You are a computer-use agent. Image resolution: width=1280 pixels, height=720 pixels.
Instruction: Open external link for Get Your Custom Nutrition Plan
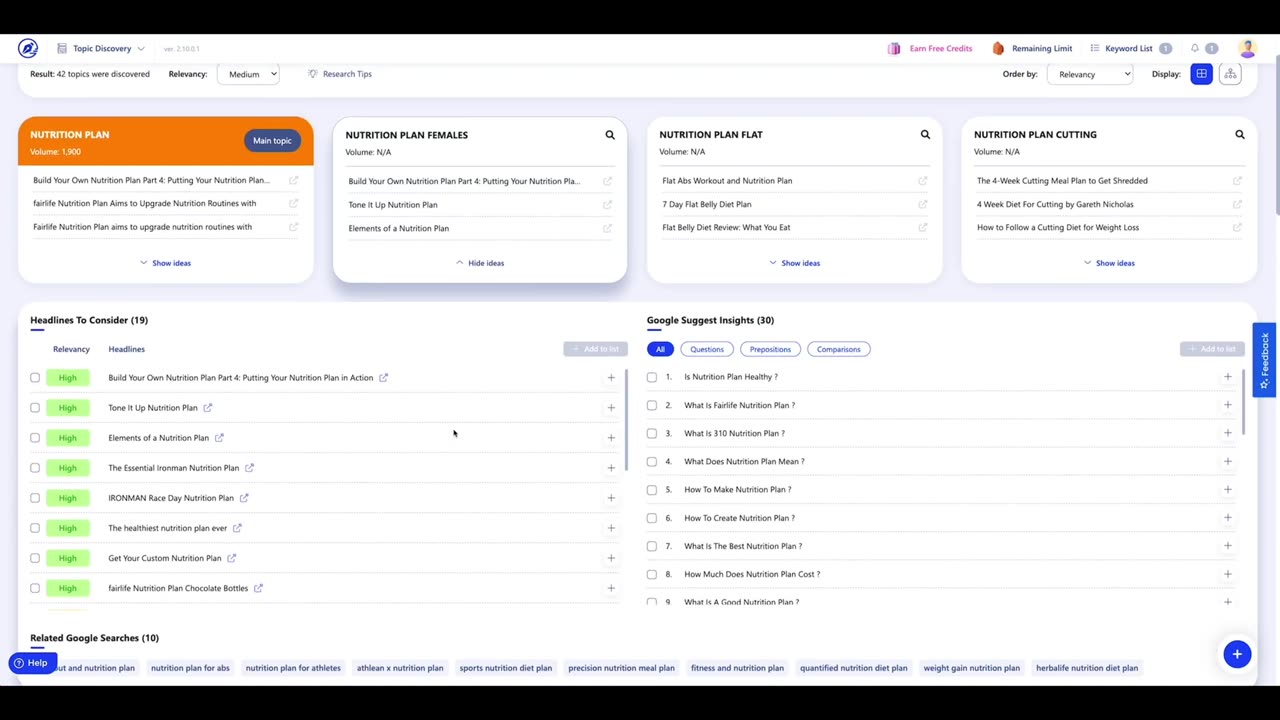[x=232, y=558]
